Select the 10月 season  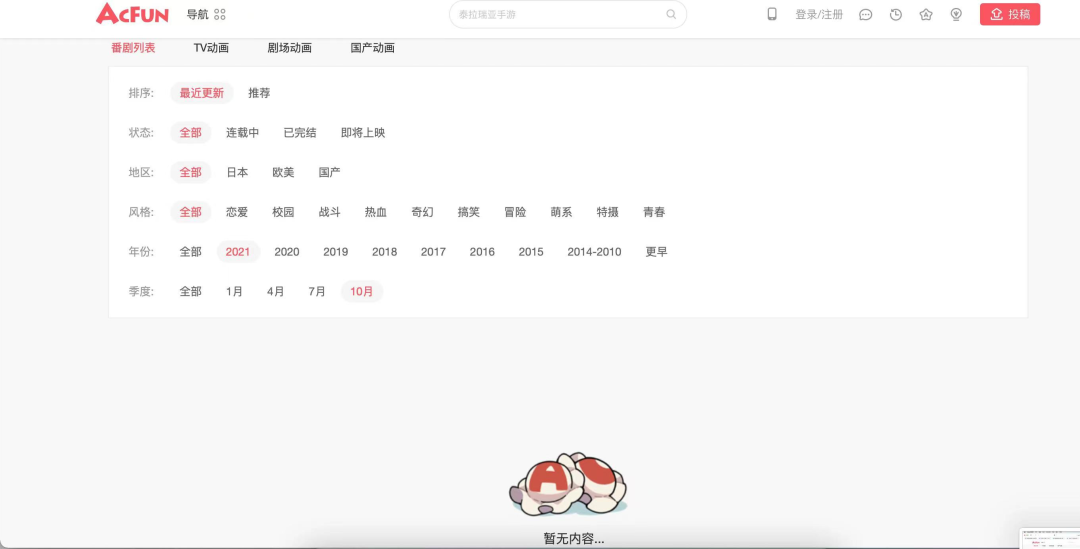click(362, 291)
